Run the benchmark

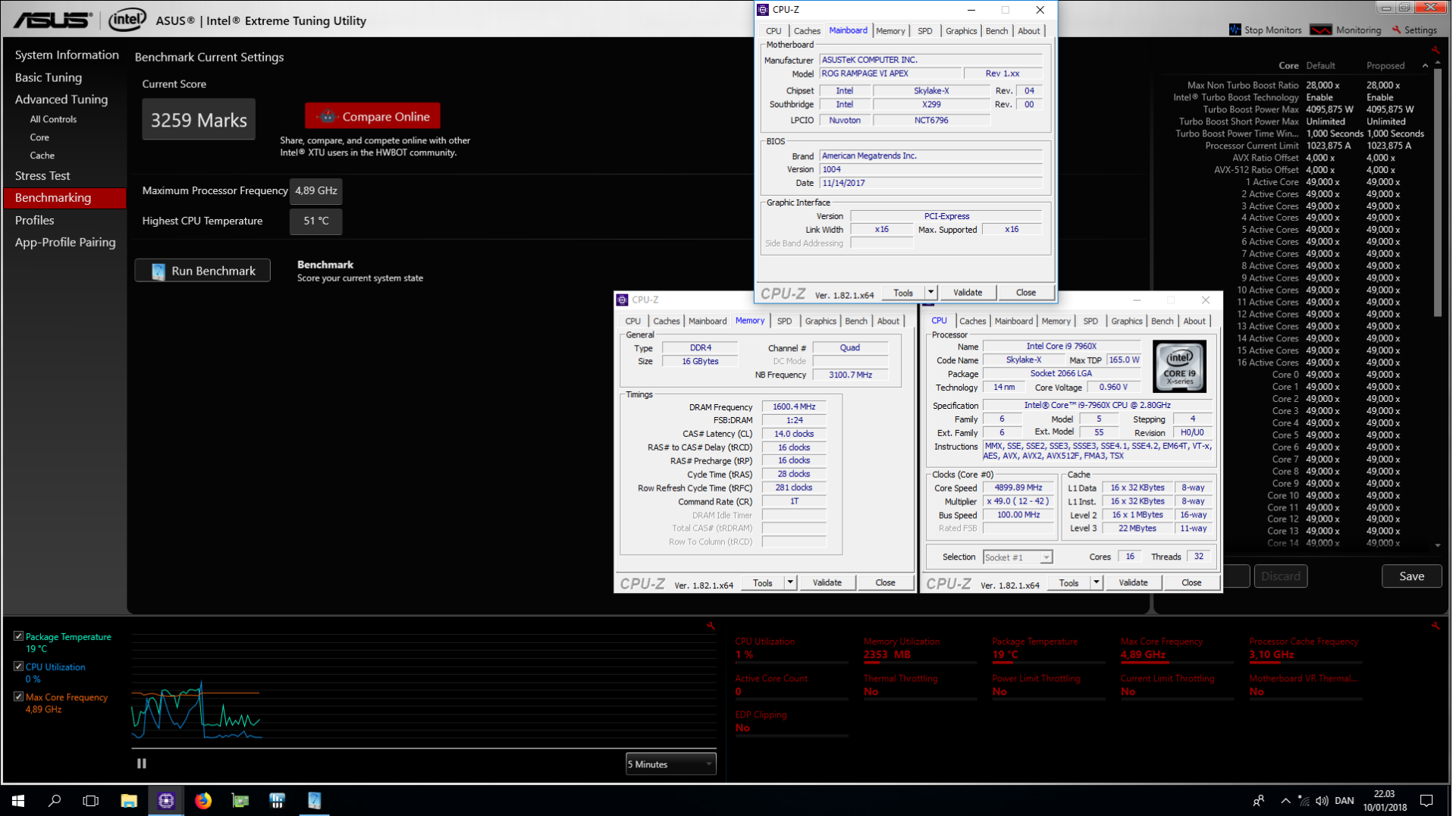pyautogui.click(x=203, y=271)
